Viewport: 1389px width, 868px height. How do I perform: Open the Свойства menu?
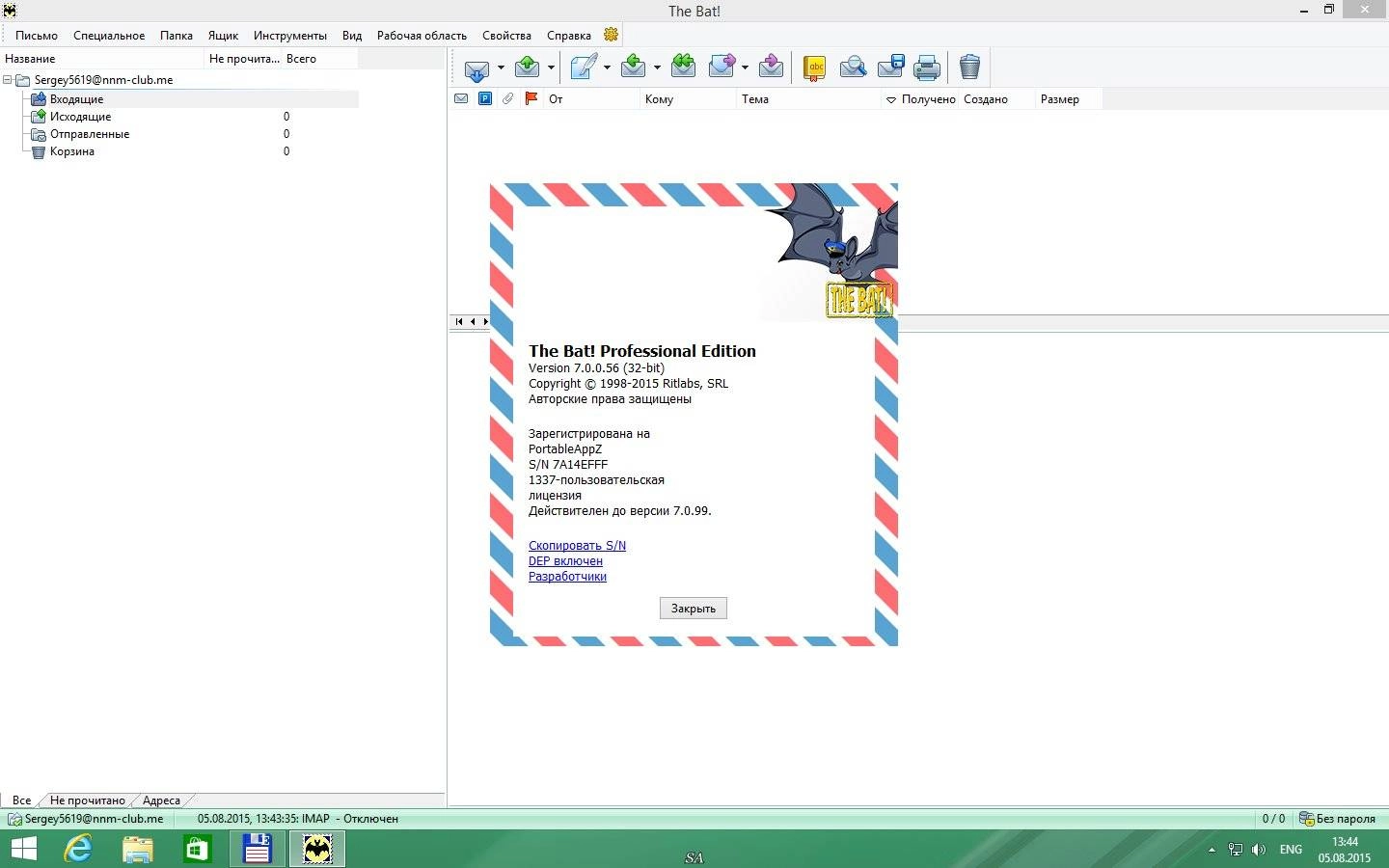click(506, 36)
